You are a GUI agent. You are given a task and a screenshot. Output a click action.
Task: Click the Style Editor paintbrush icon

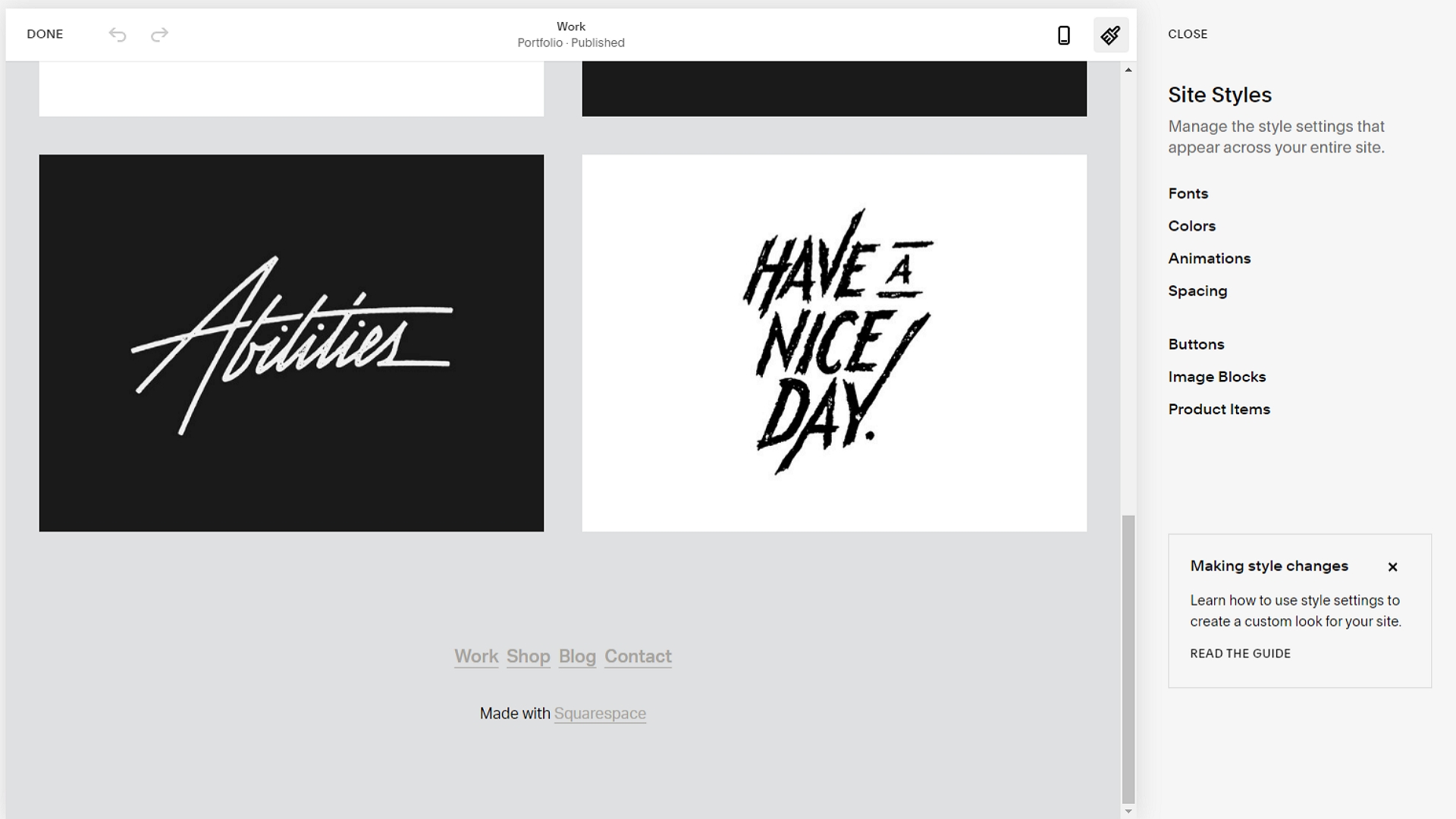(1110, 35)
